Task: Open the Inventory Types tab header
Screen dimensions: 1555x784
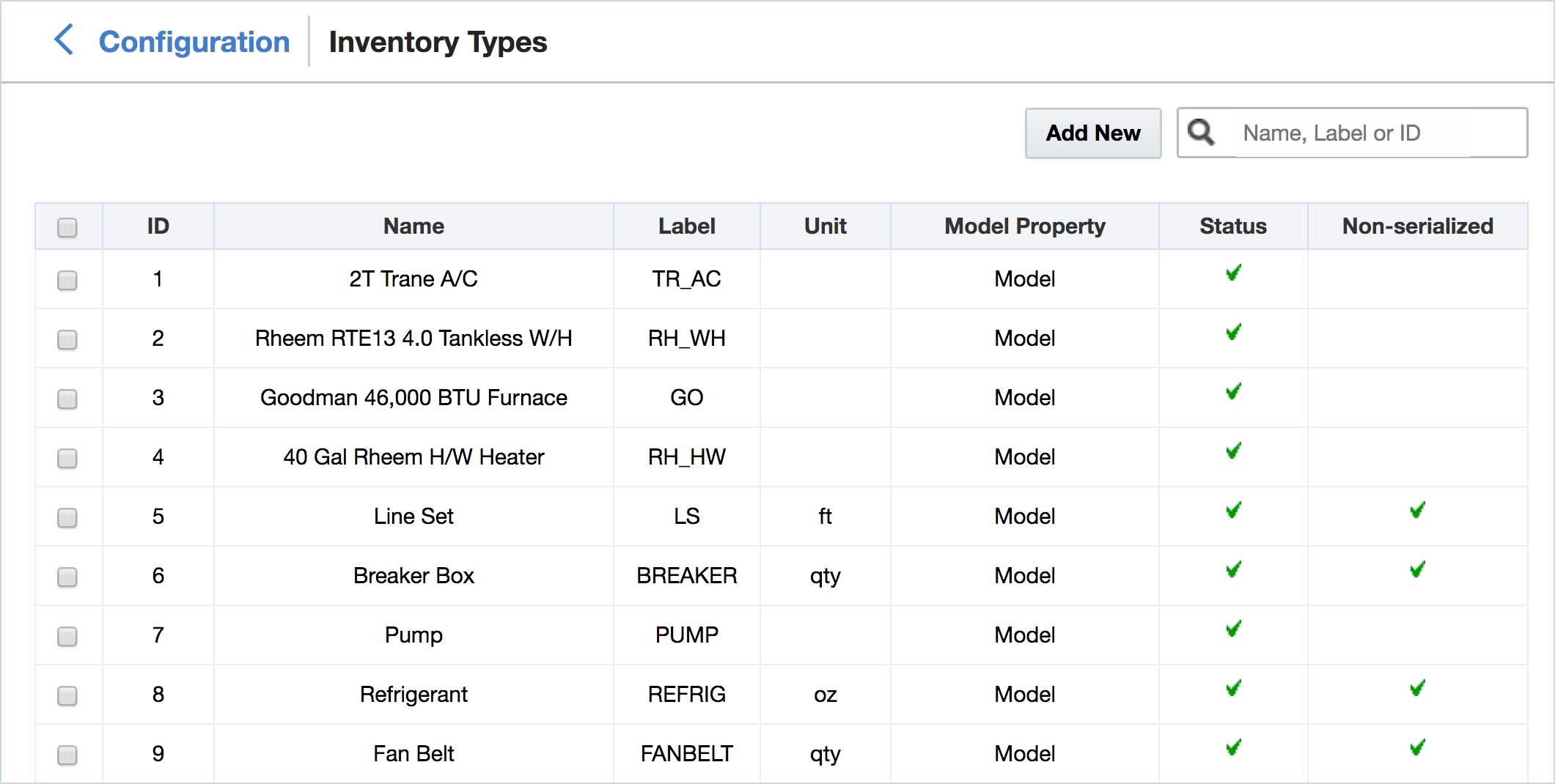Action: pyautogui.click(x=438, y=42)
